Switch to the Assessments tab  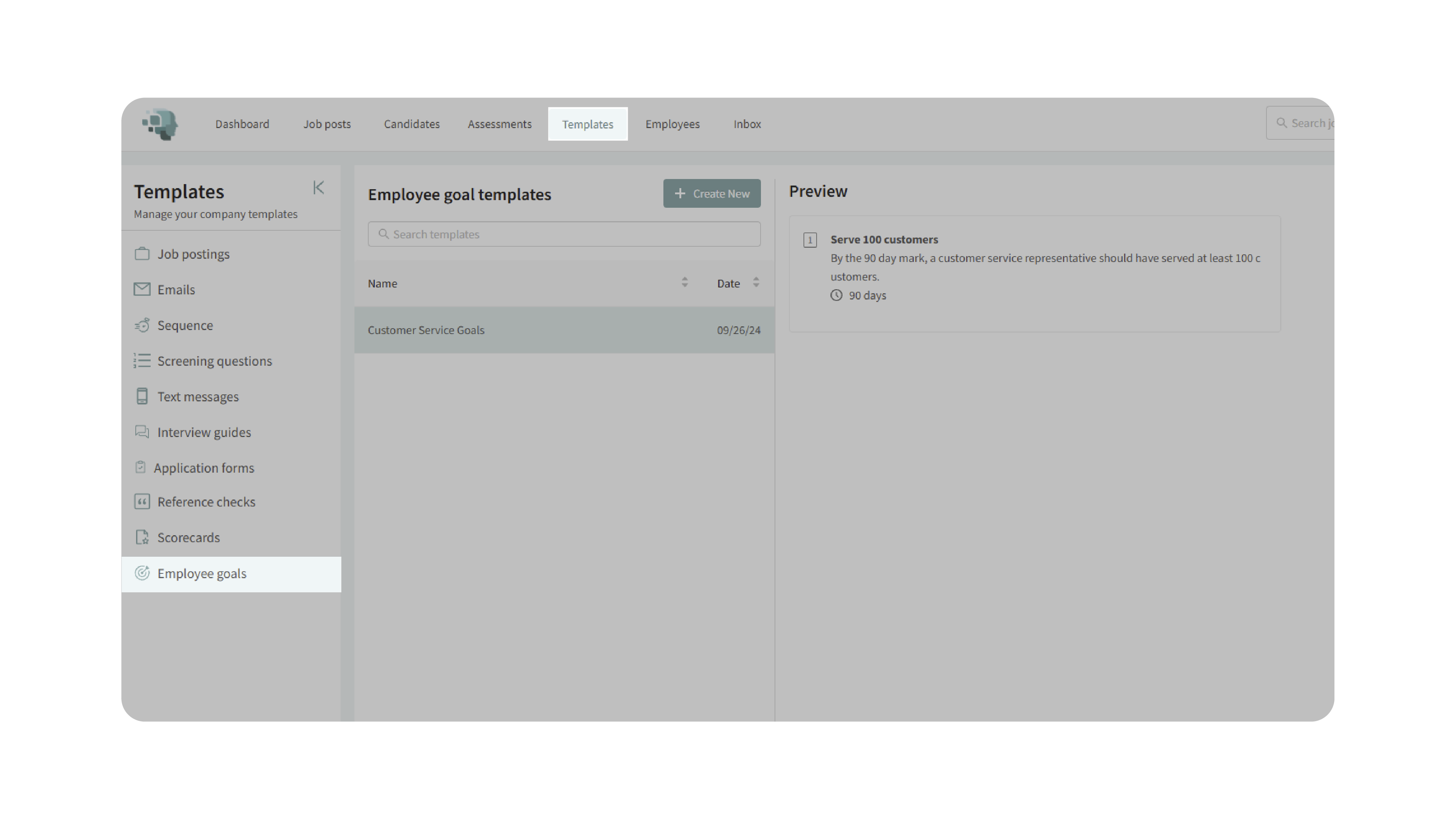coord(499,124)
